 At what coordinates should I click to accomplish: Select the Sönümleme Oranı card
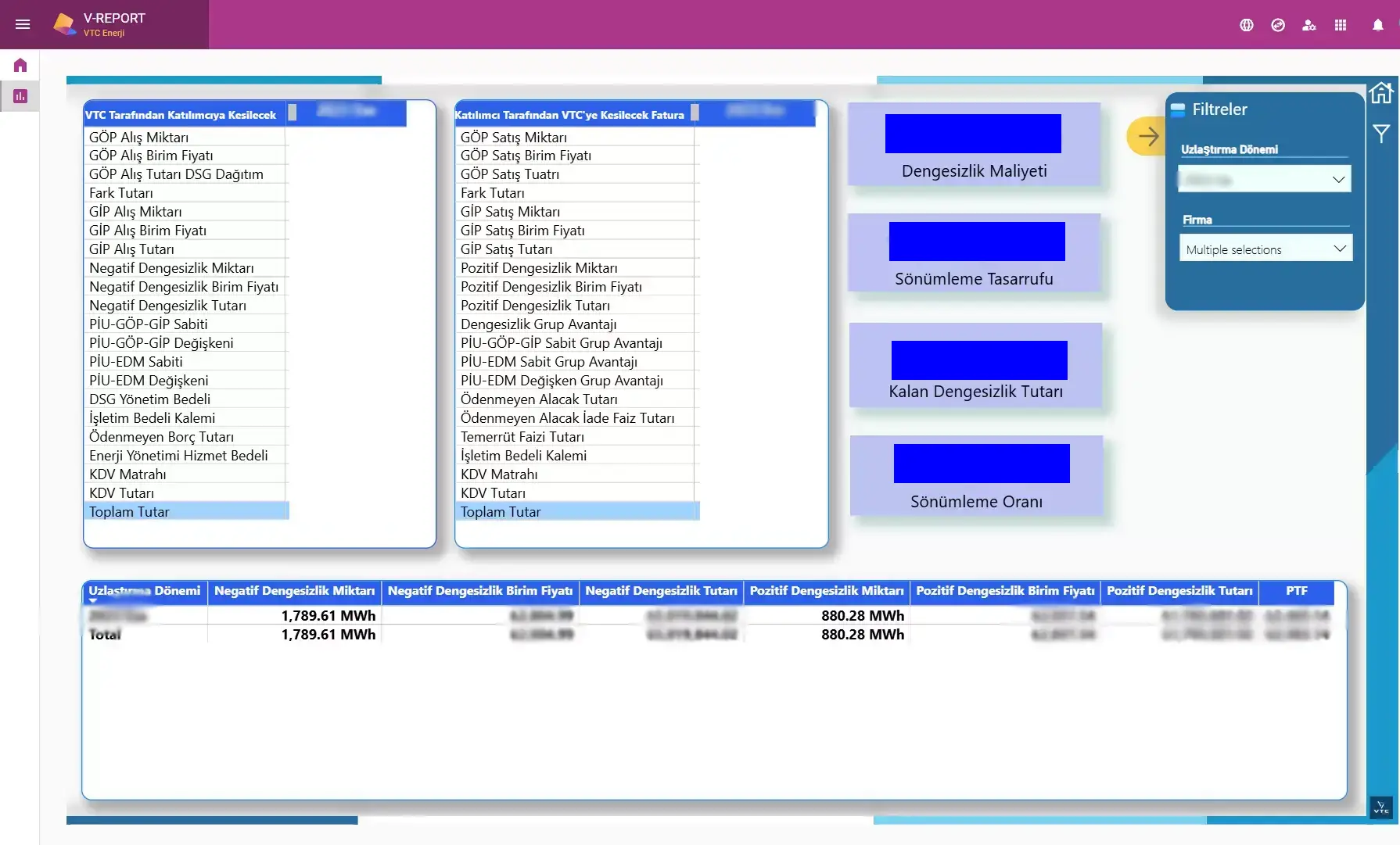[977, 476]
